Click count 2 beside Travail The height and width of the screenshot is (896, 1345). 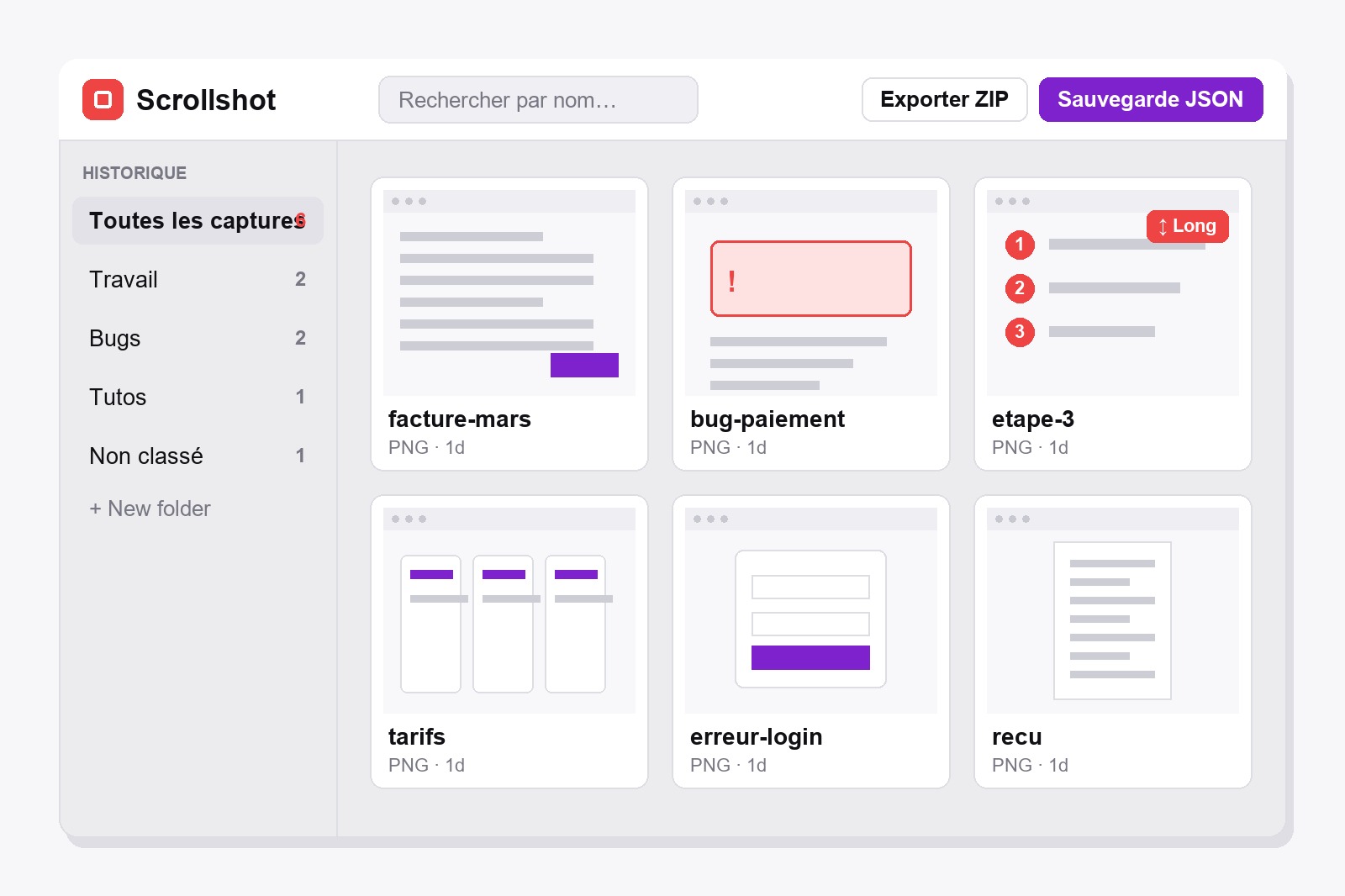point(300,279)
